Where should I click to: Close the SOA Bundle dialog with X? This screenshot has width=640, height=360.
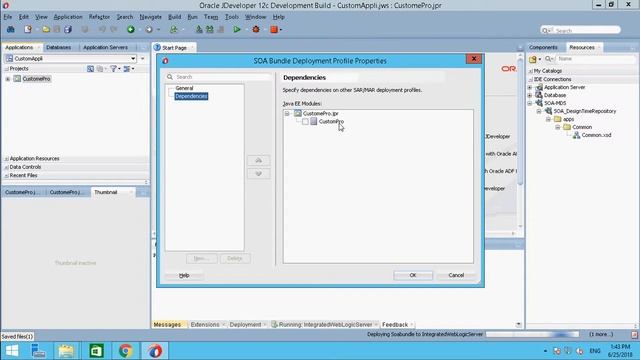(473, 59)
